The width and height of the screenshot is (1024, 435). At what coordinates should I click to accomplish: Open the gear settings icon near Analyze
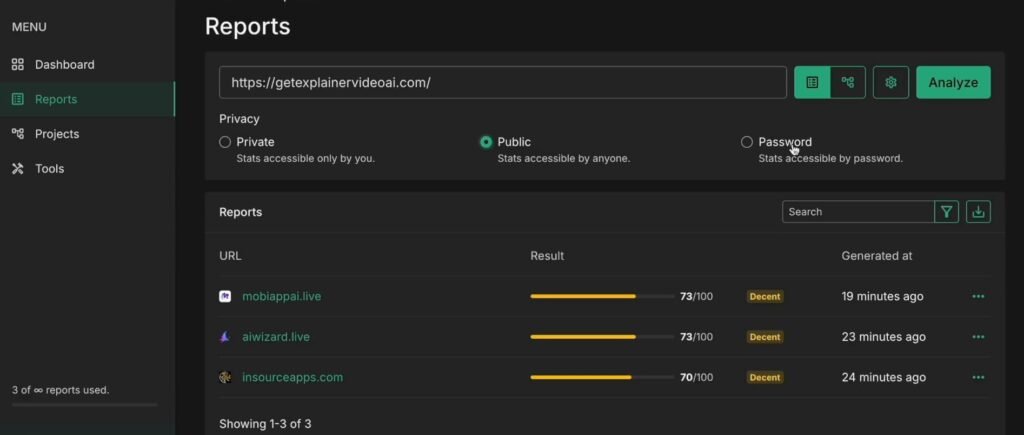tap(891, 82)
